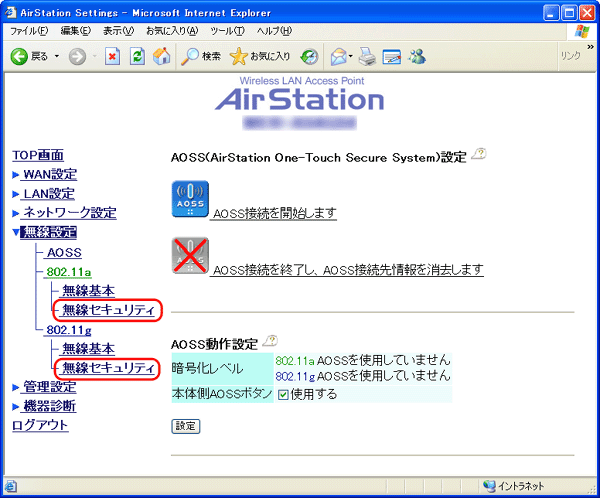Click the Stop loading icon
The height and width of the screenshot is (498, 600).
click(112, 57)
